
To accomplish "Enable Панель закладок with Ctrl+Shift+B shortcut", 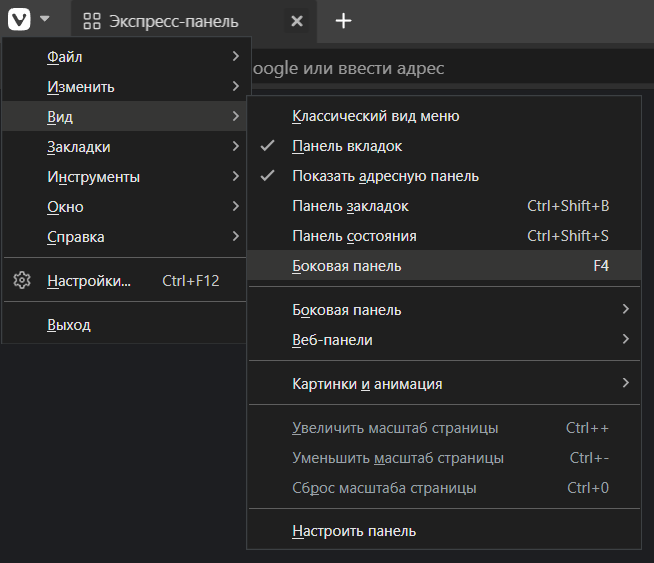I will click(350, 206).
